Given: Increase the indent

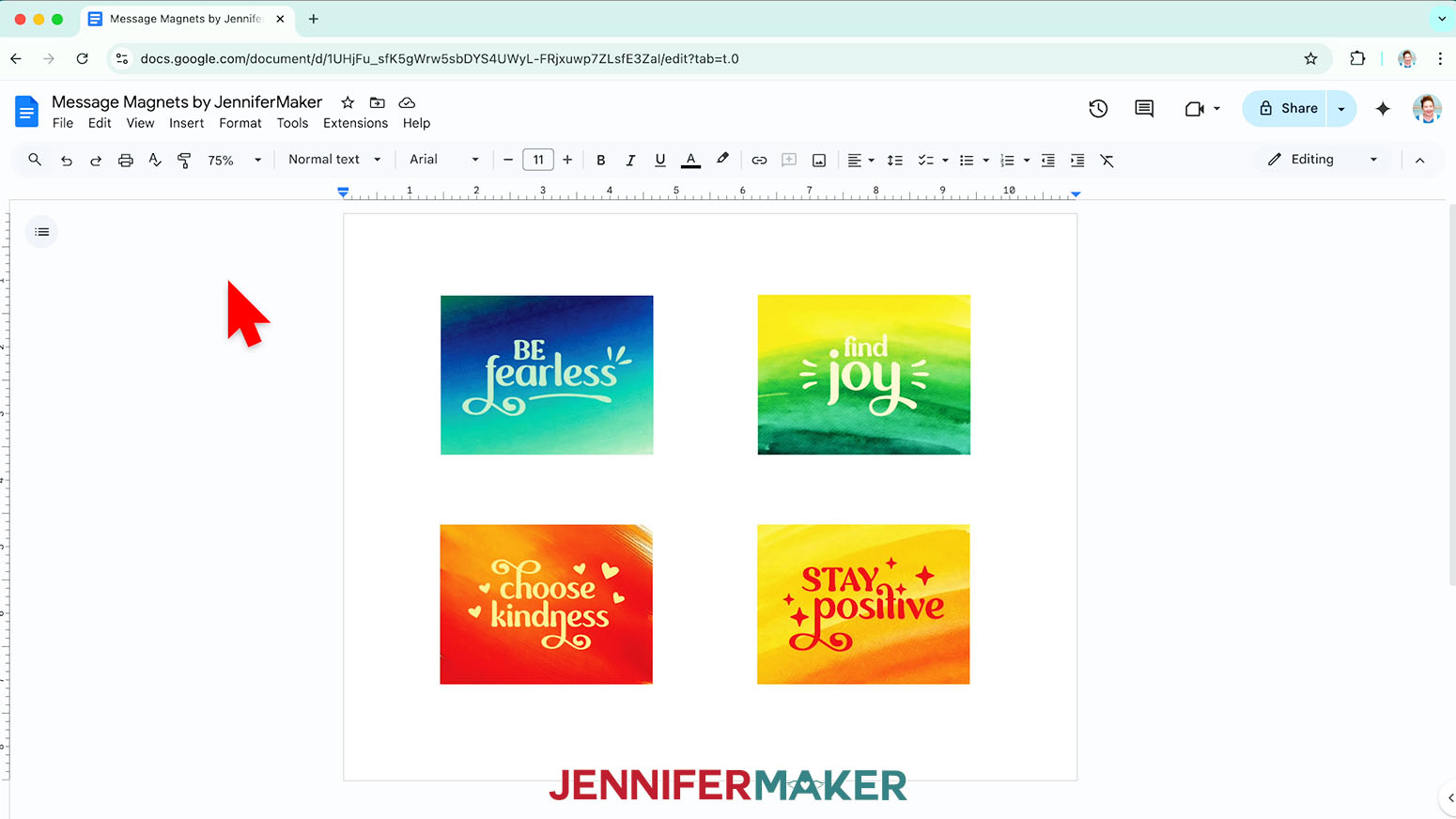Looking at the screenshot, I should pos(1077,161).
